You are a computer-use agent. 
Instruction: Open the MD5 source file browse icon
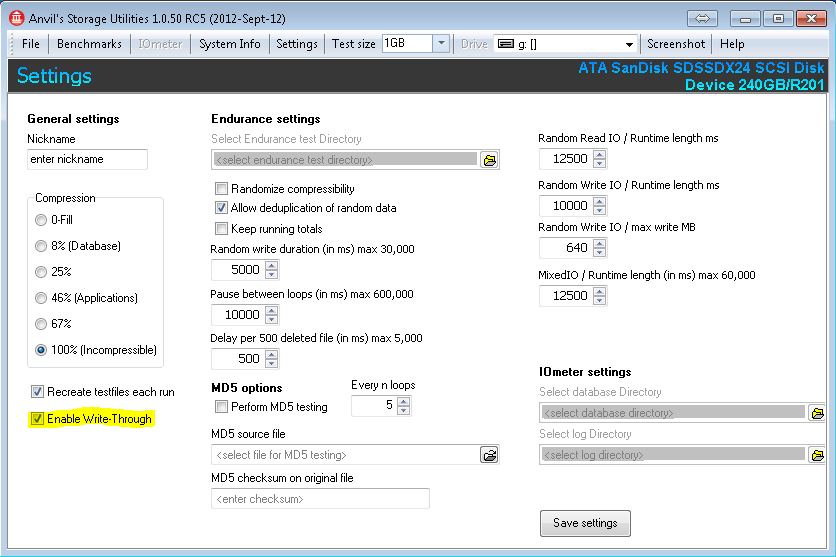click(489, 455)
